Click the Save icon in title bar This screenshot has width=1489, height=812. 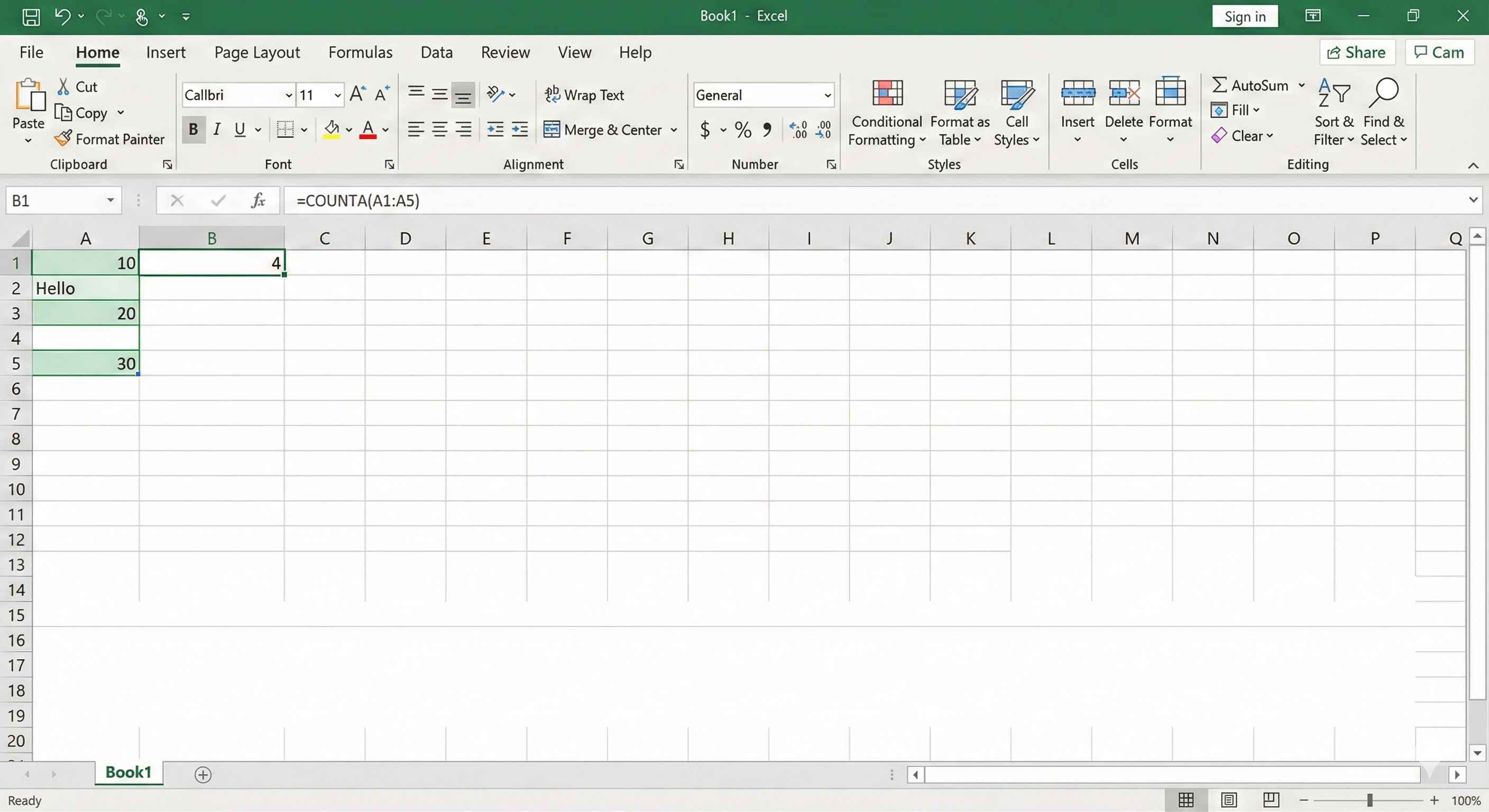coord(31,16)
